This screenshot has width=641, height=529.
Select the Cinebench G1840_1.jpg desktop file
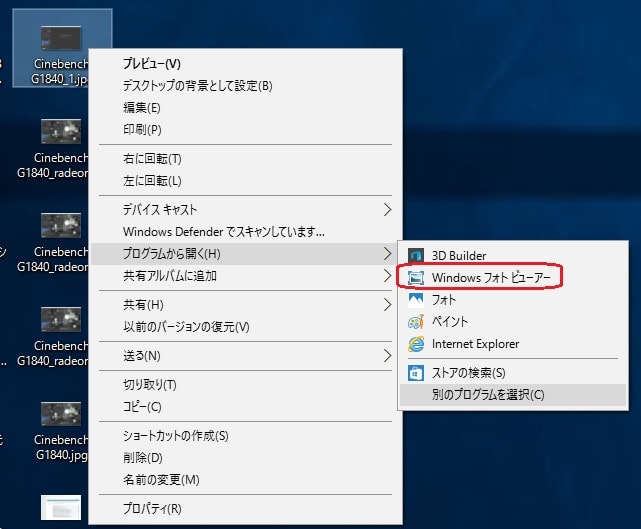tap(62, 48)
